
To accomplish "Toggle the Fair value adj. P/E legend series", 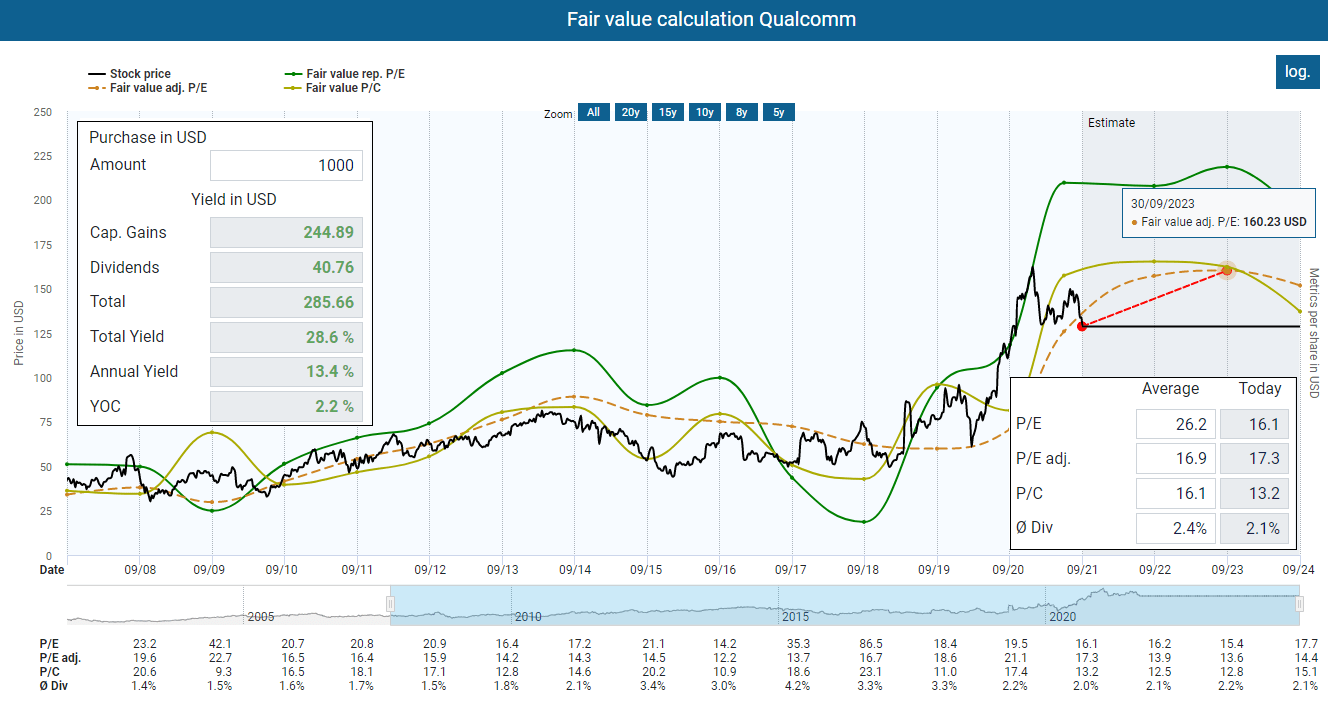I will [148, 88].
